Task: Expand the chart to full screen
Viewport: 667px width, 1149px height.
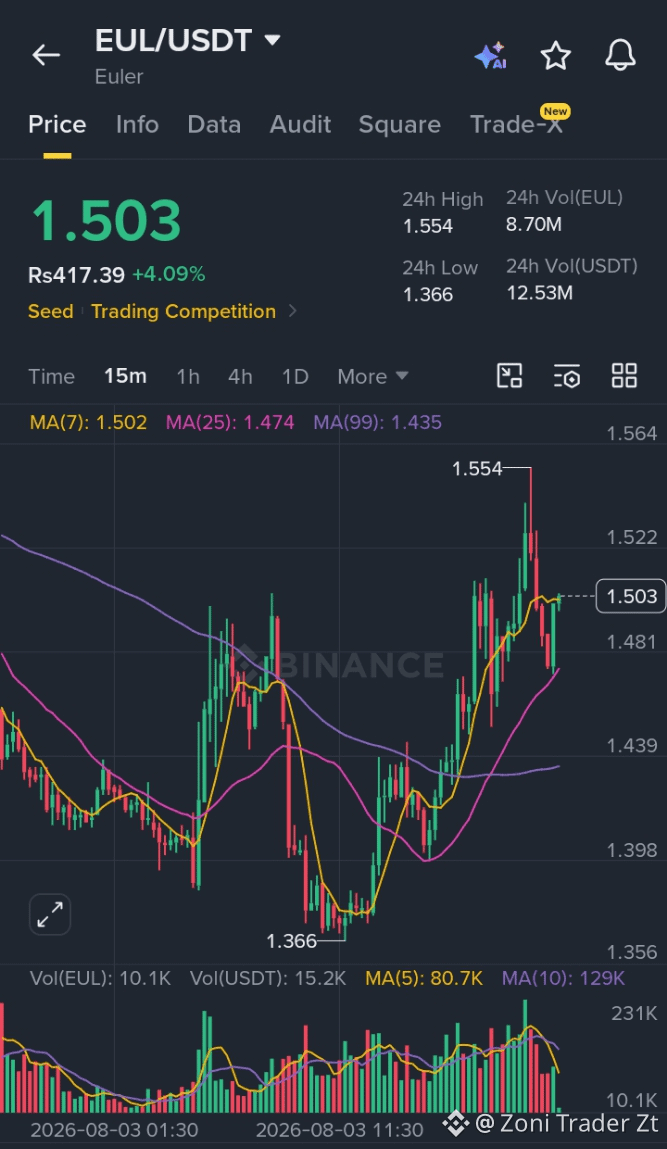Action: pos(50,915)
